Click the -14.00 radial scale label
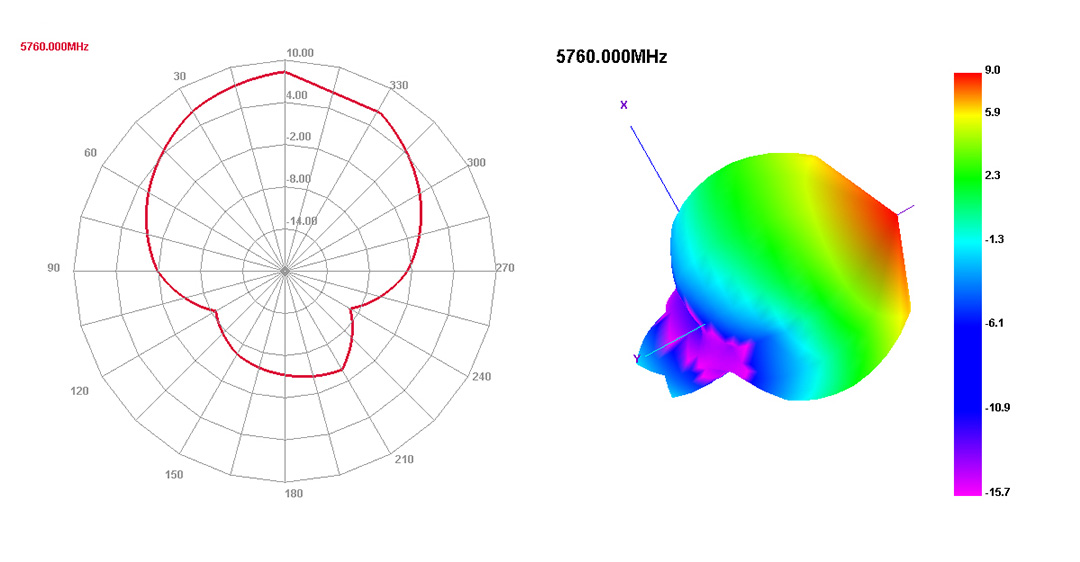The width and height of the screenshot is (1080, 562). (302, 221)
